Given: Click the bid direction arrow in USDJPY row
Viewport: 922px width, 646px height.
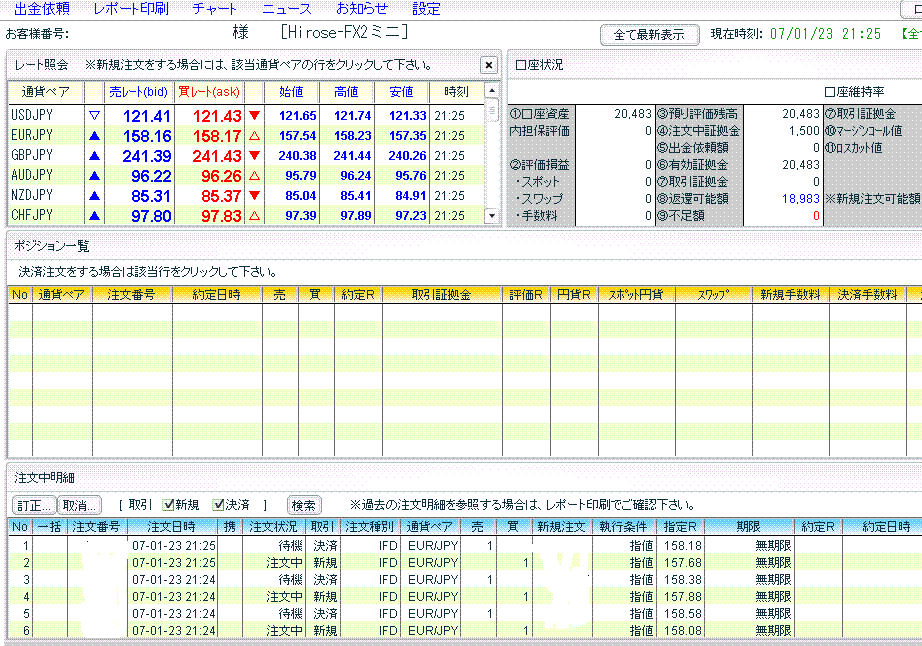Looking at the screenshot, I should click(x=94, y=115).
